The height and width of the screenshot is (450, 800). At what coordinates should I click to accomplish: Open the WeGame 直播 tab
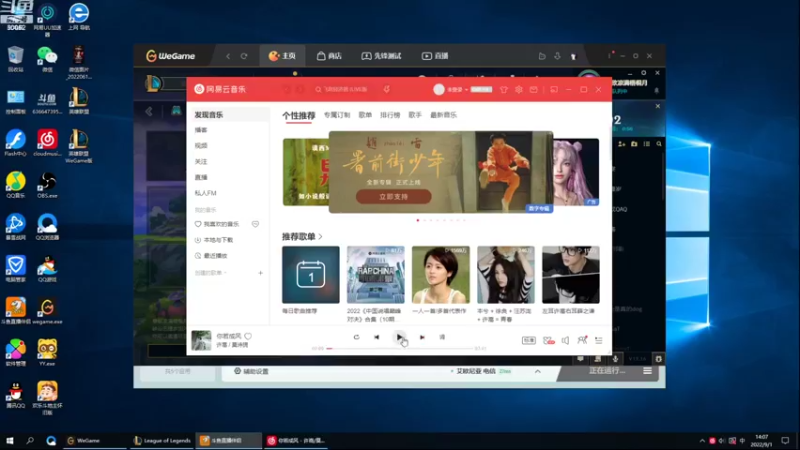tap(435, 56)
